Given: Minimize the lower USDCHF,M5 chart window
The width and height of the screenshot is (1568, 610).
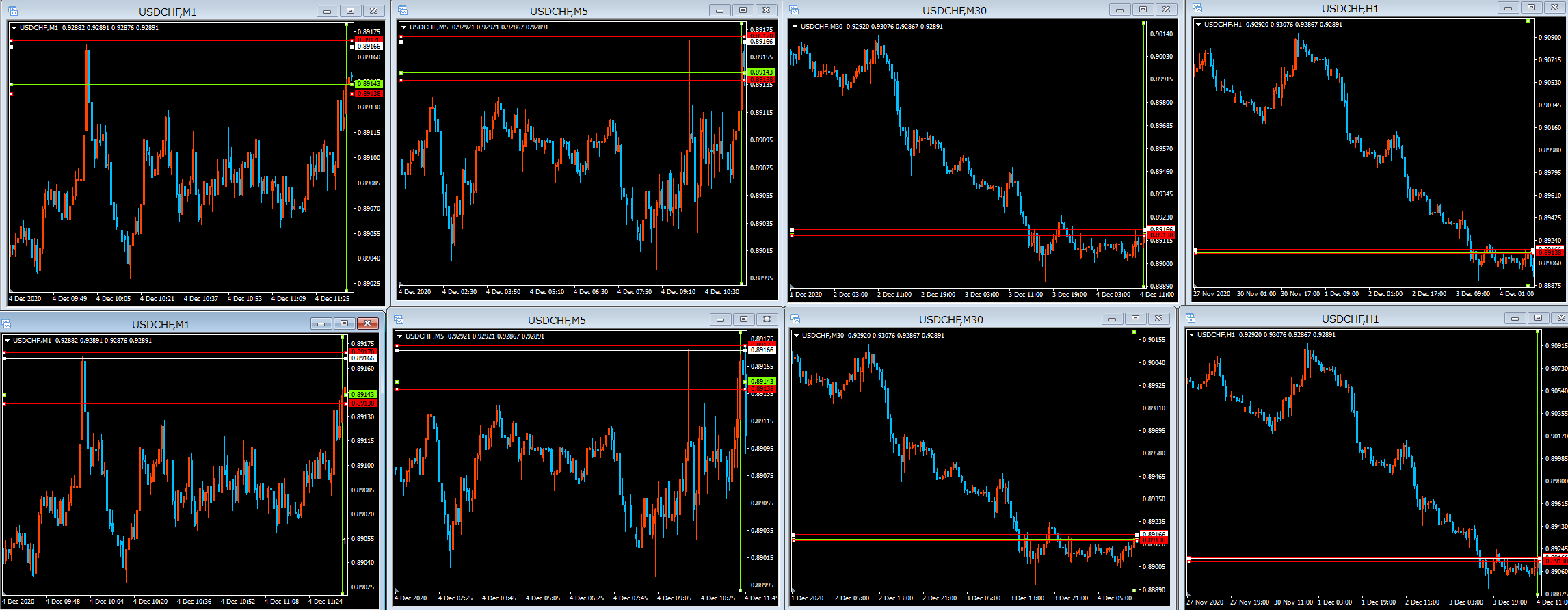Looking at the screenshot, I should [720, 319].
